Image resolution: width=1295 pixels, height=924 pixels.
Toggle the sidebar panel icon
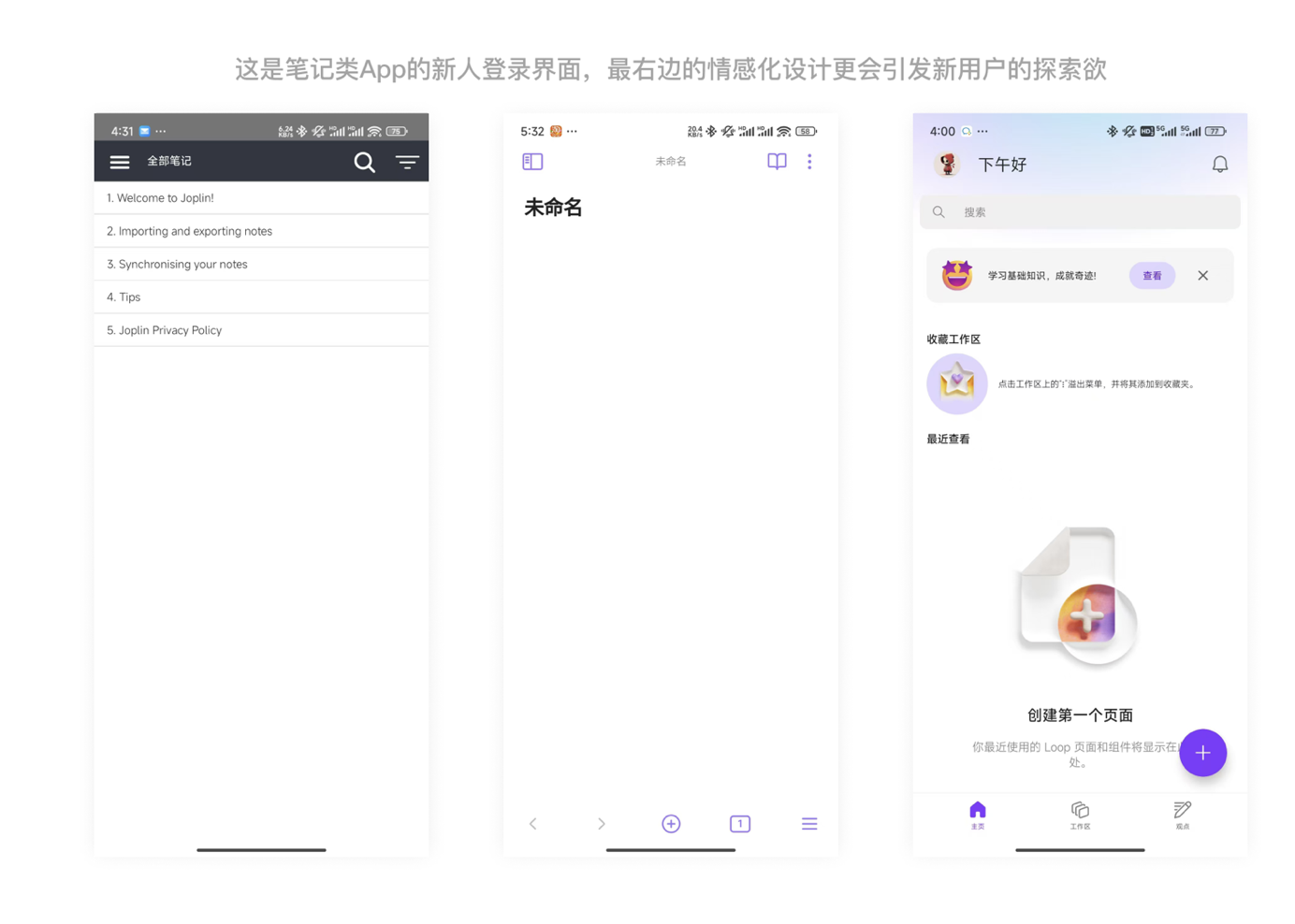[x=532, y=162]
